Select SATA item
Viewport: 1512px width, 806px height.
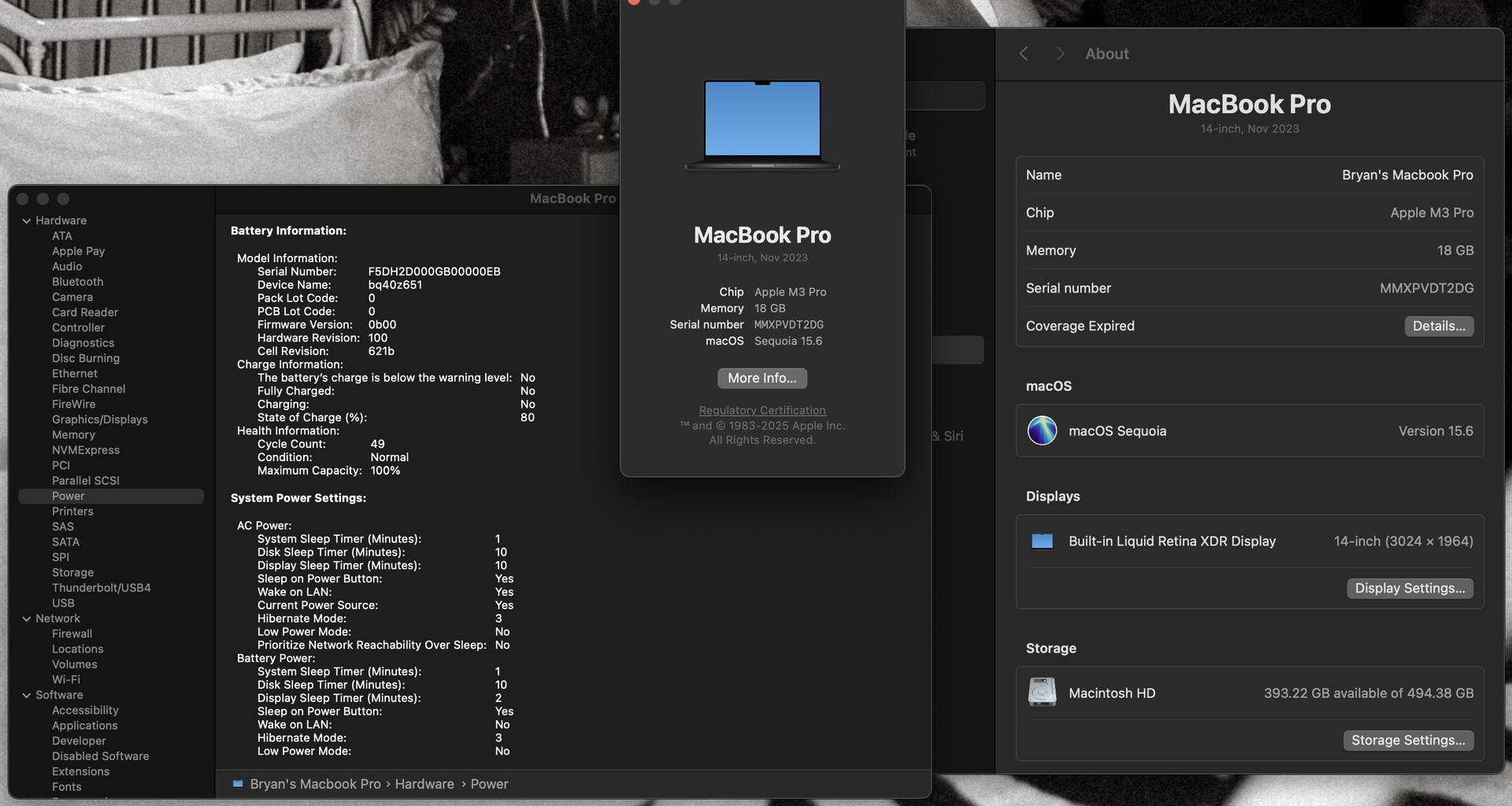(x=65, y=542)
